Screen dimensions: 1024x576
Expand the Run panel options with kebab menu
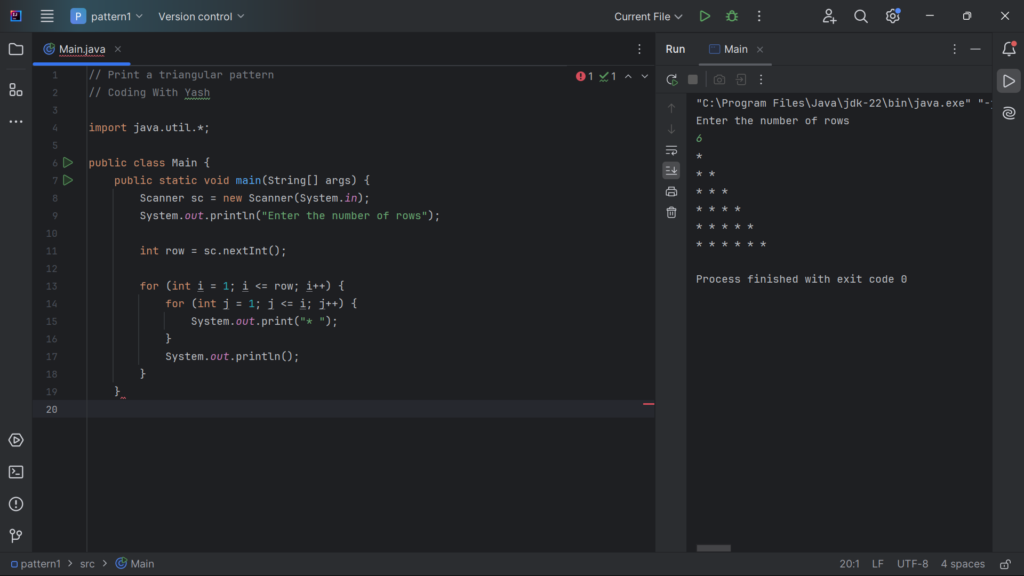(953, 48)
